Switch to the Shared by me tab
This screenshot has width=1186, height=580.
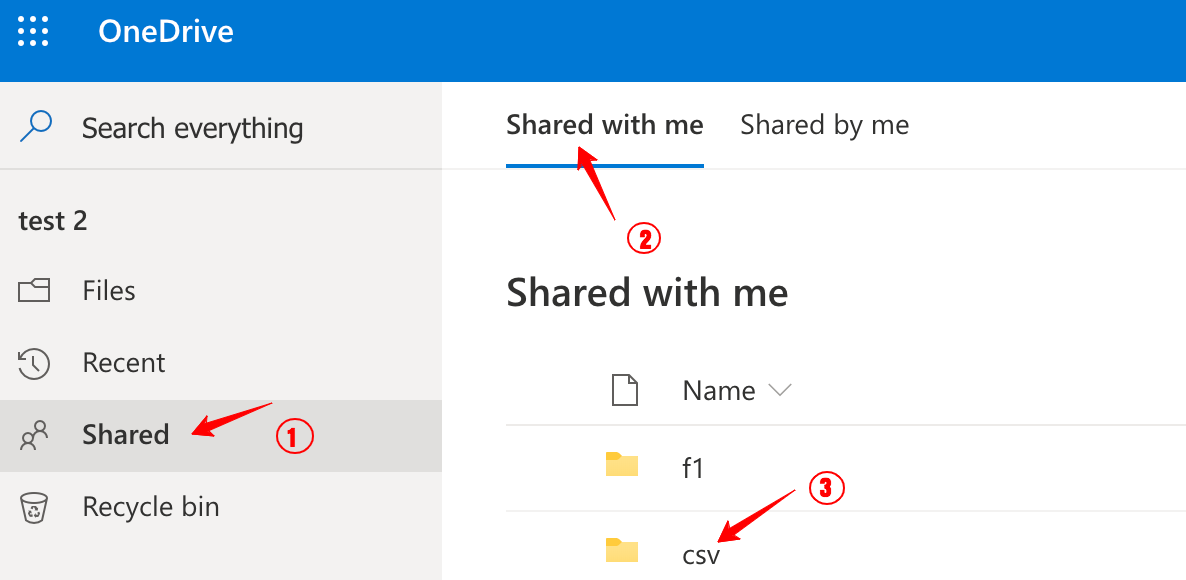824,125
